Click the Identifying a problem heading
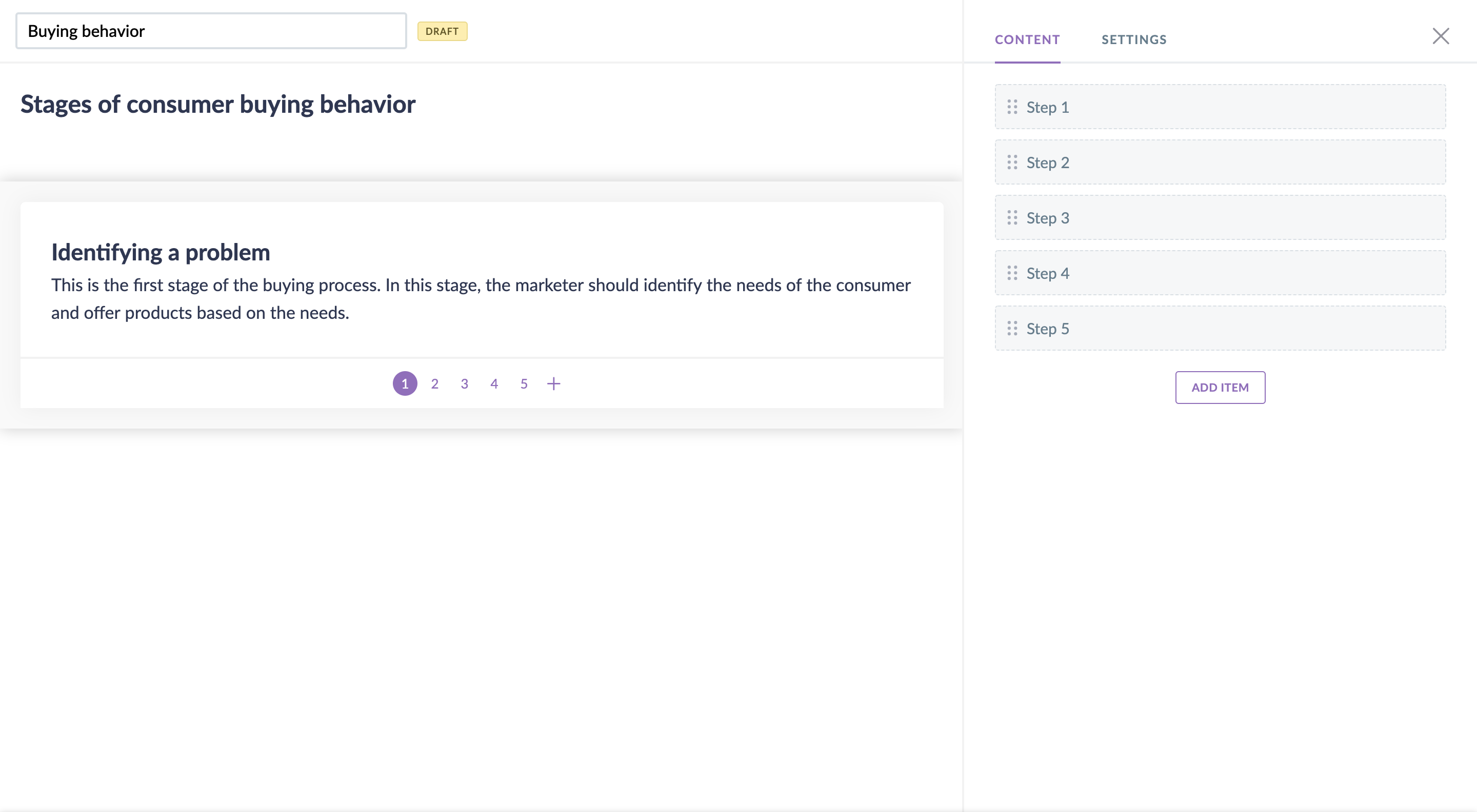Image resolution: width=1477 pixels, height=812 pixels. [161, 253]
